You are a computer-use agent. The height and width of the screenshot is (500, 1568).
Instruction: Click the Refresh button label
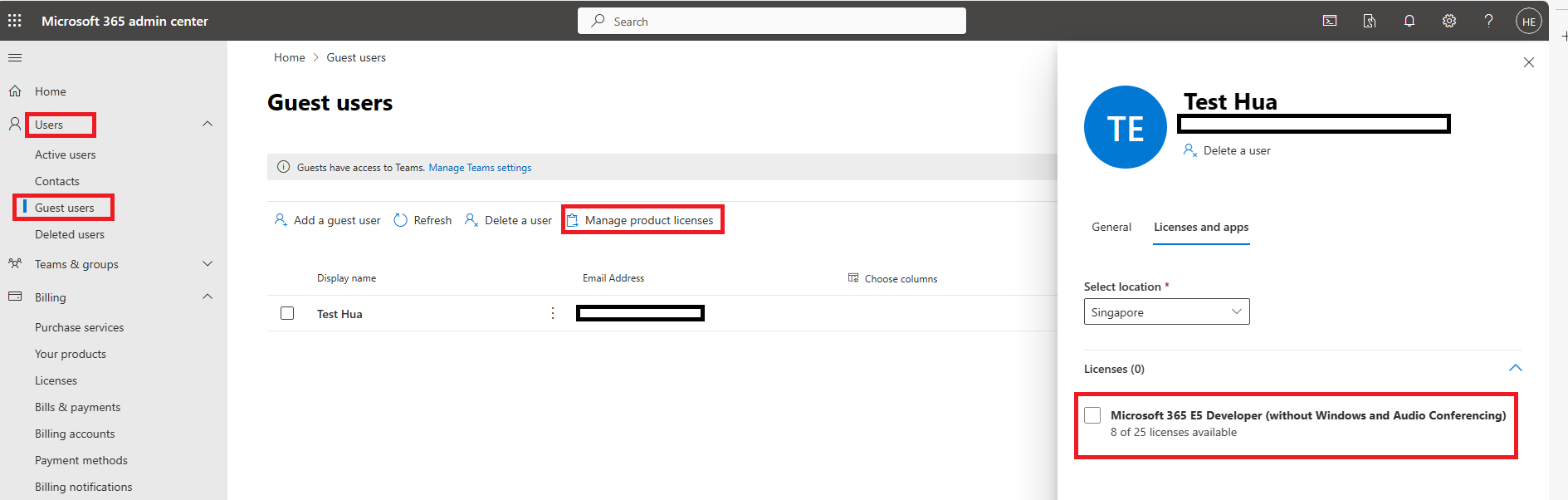(432, 220)
